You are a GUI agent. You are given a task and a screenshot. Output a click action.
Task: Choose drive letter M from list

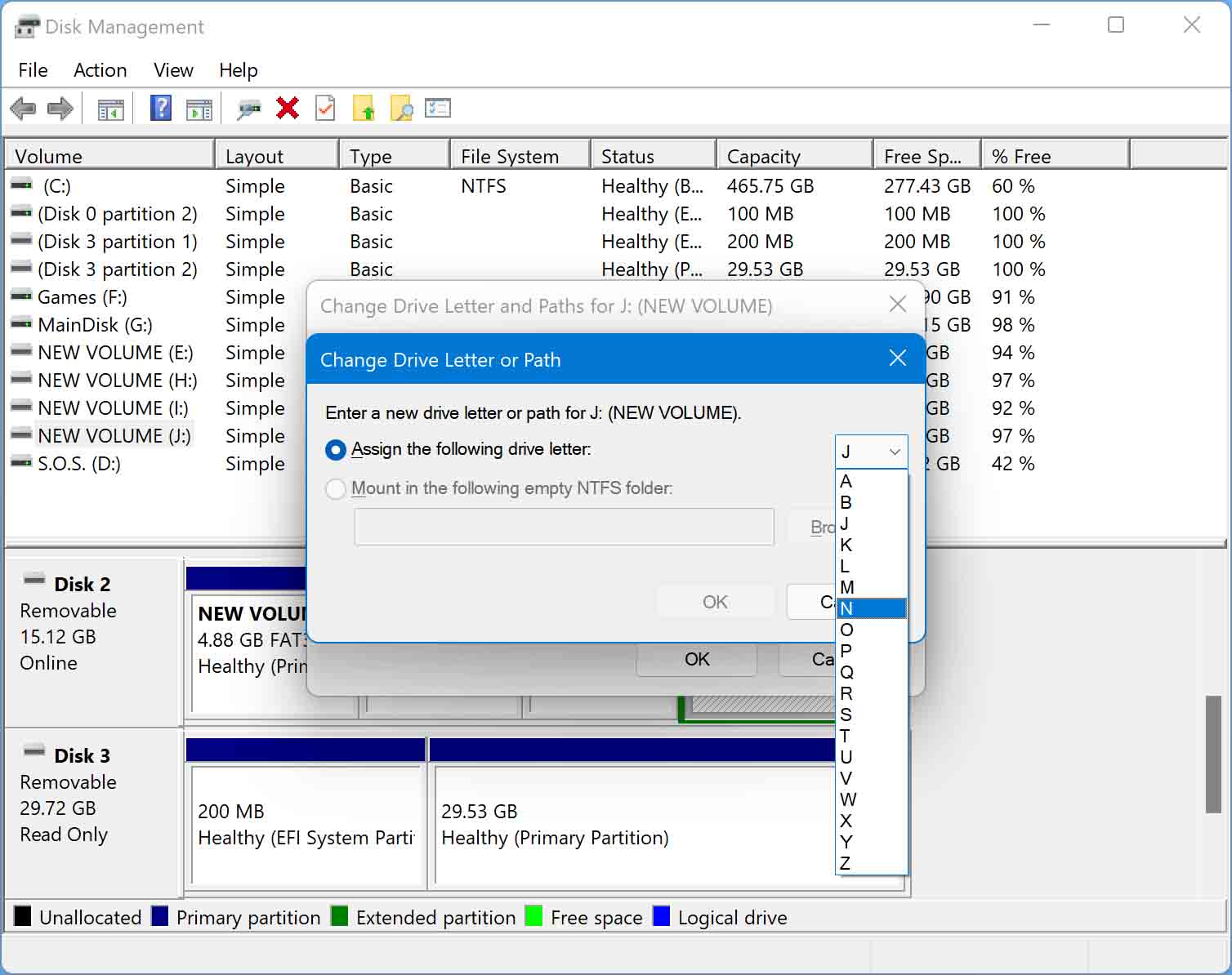[872, 587]
